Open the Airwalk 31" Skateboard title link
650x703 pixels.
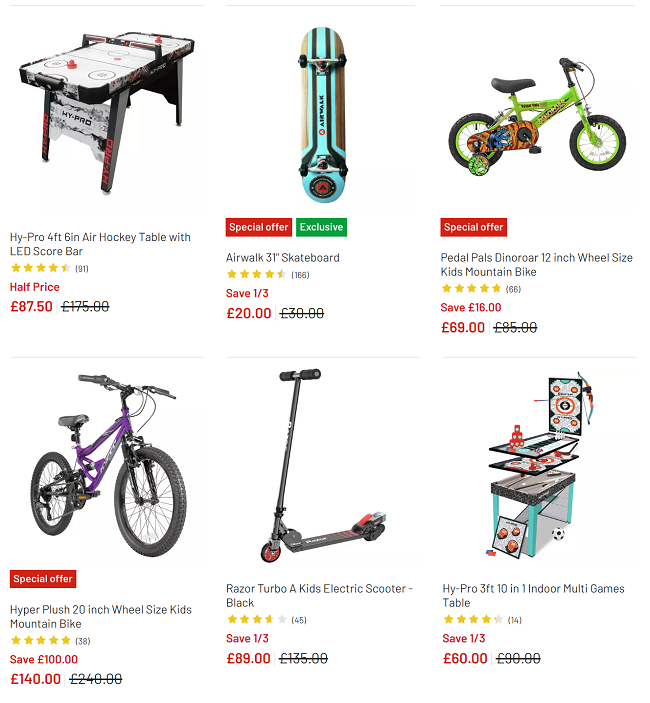coord(282,258)
